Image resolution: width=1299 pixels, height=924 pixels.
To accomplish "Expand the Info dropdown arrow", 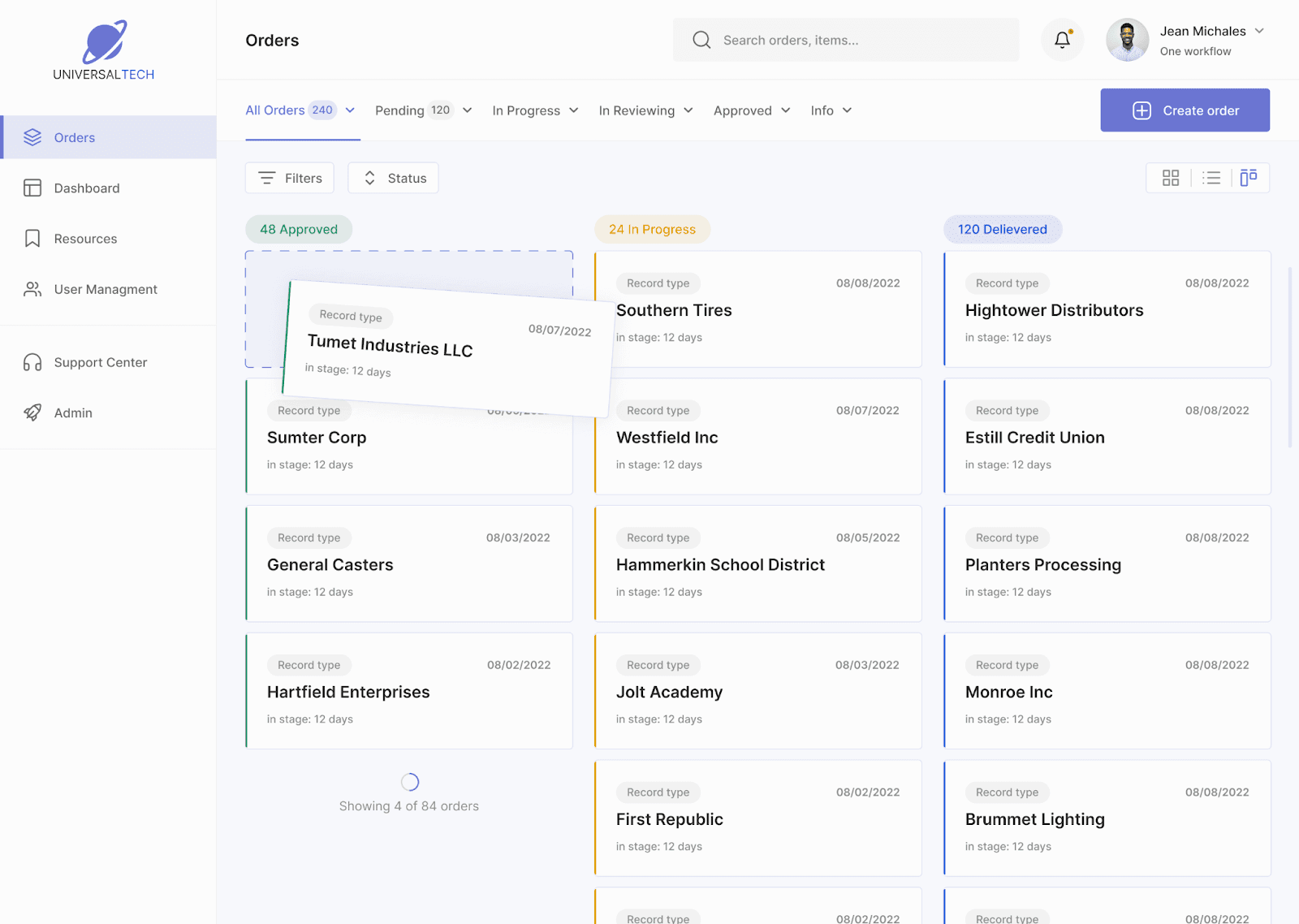I will tap(847, 110).
